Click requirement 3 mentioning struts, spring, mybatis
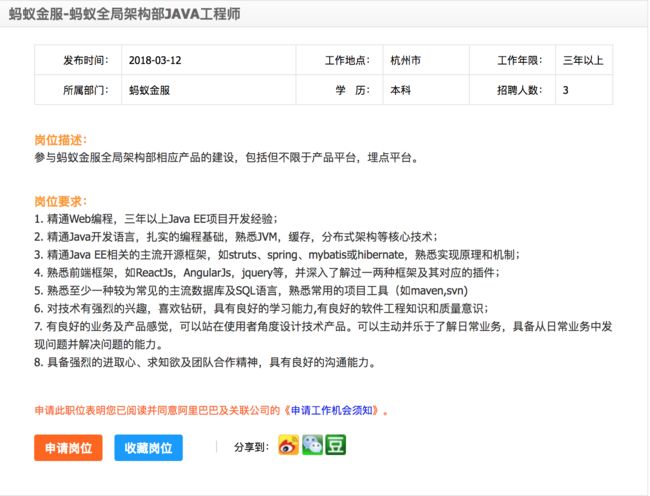The height and width of the screenshot is (496, 650). [277, 254]
